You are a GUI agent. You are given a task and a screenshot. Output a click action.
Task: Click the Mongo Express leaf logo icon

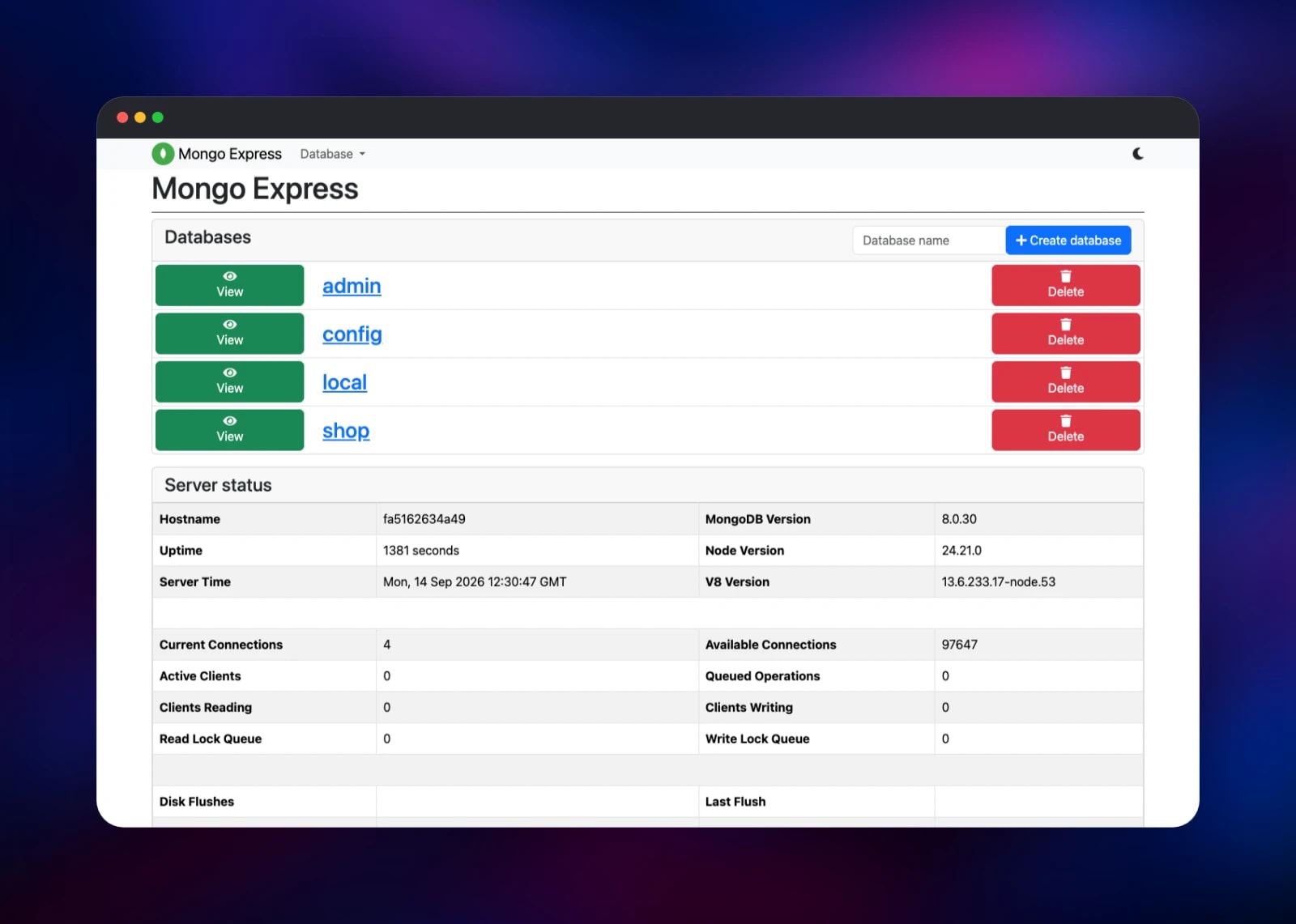(x=163, y=154)
